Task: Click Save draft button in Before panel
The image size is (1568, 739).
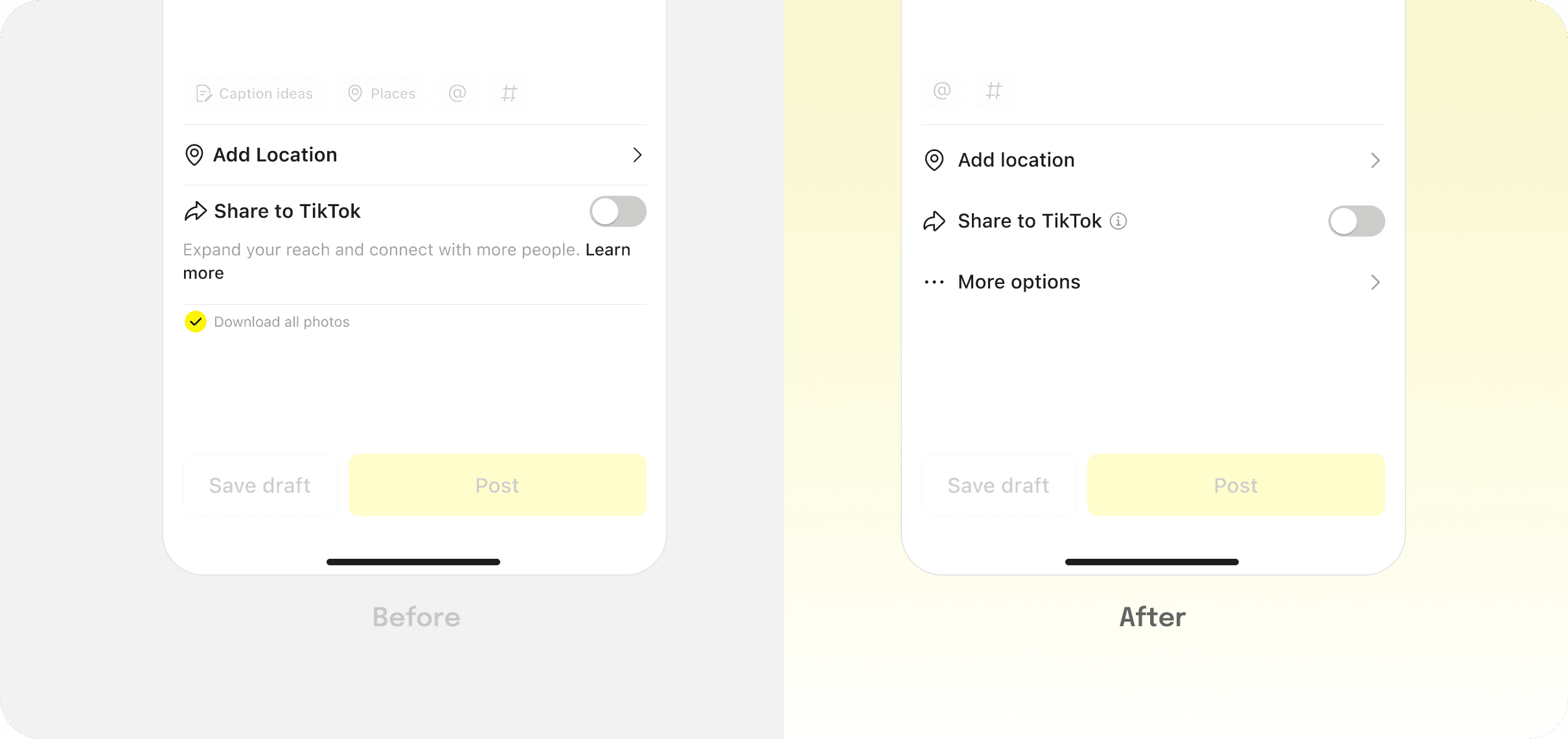Action: click(260, 485)
